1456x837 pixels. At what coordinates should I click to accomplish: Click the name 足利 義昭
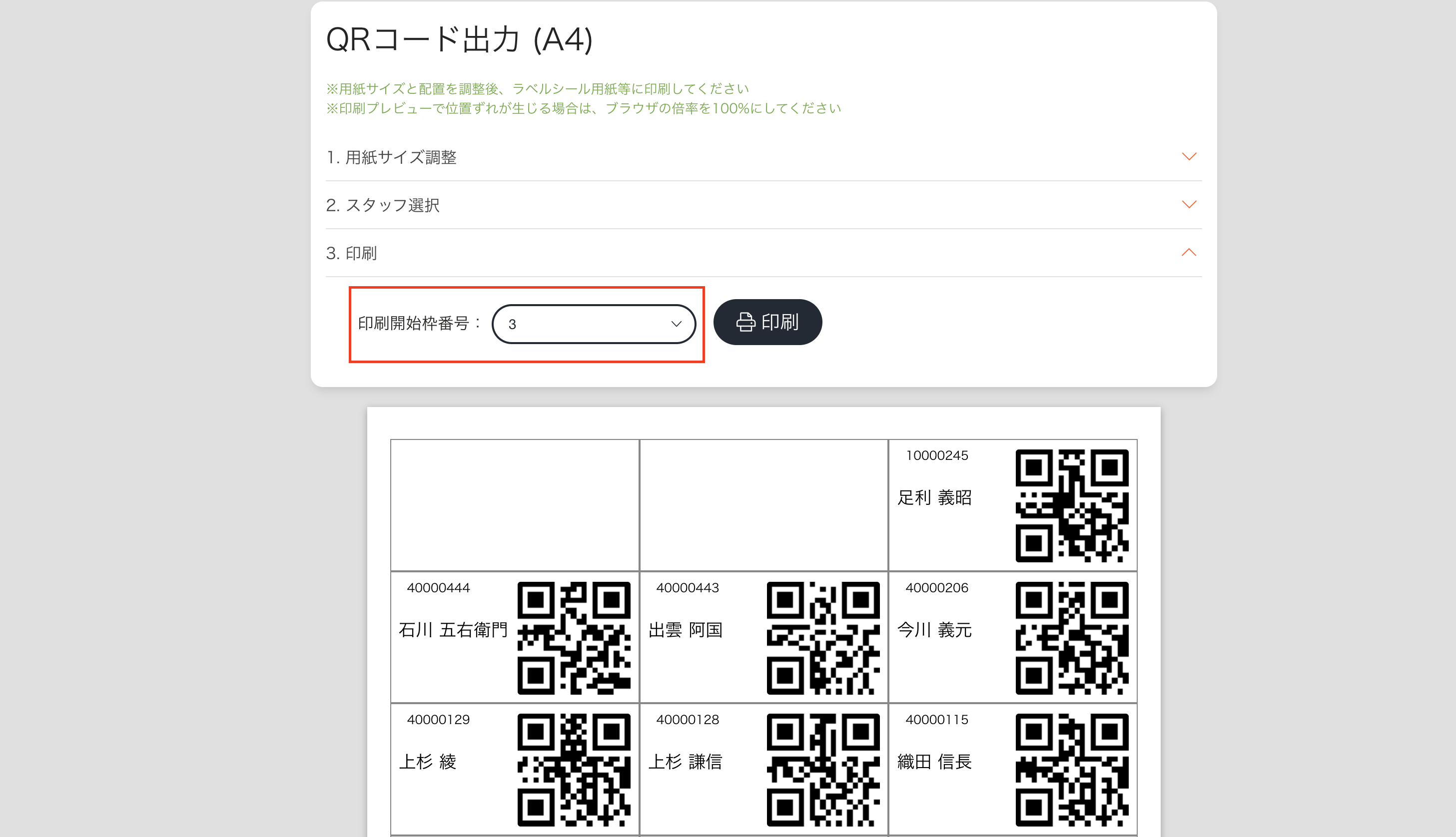(934, 498)
